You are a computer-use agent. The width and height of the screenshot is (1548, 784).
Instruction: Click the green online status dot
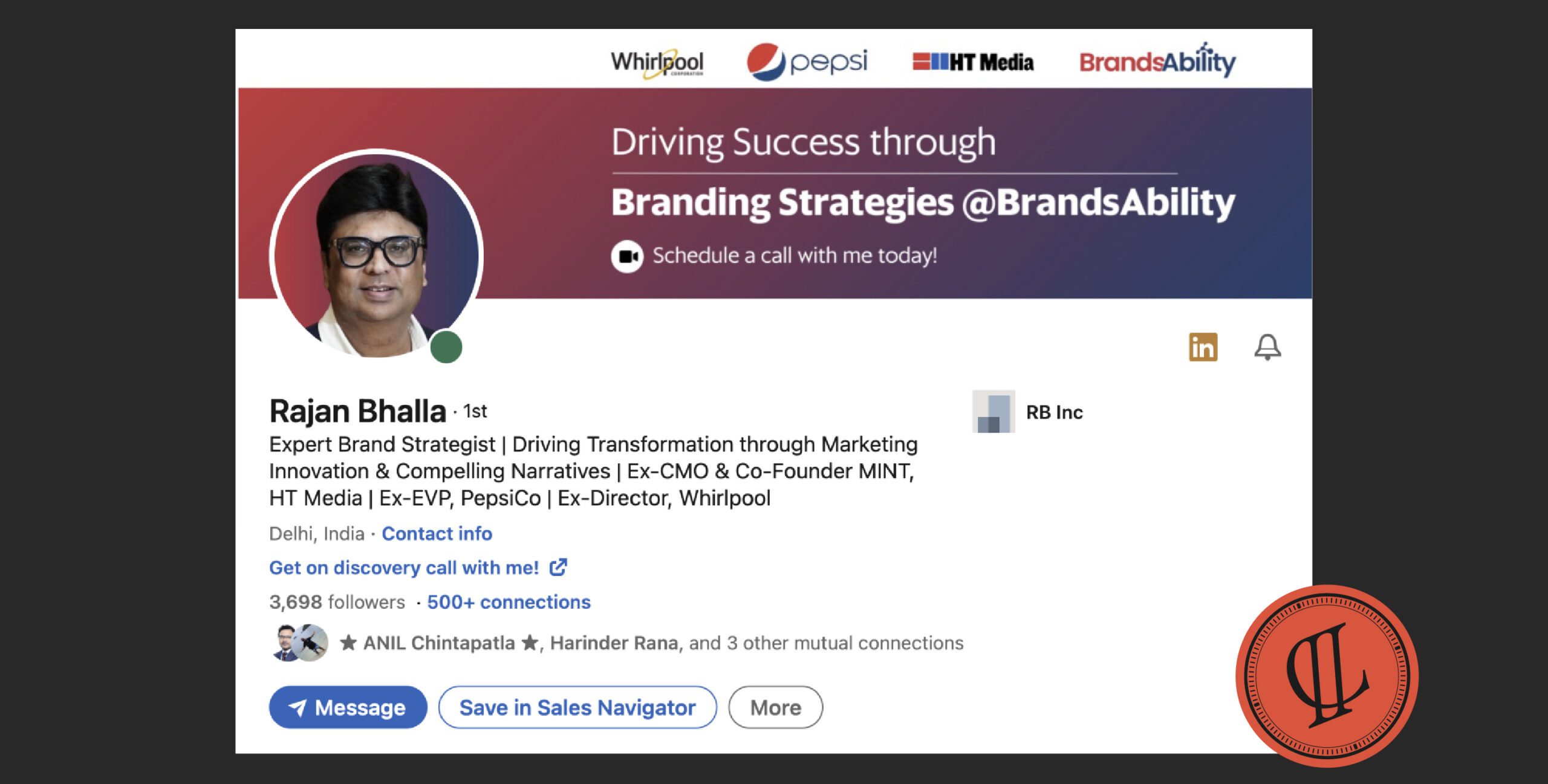tap(446, 347)
